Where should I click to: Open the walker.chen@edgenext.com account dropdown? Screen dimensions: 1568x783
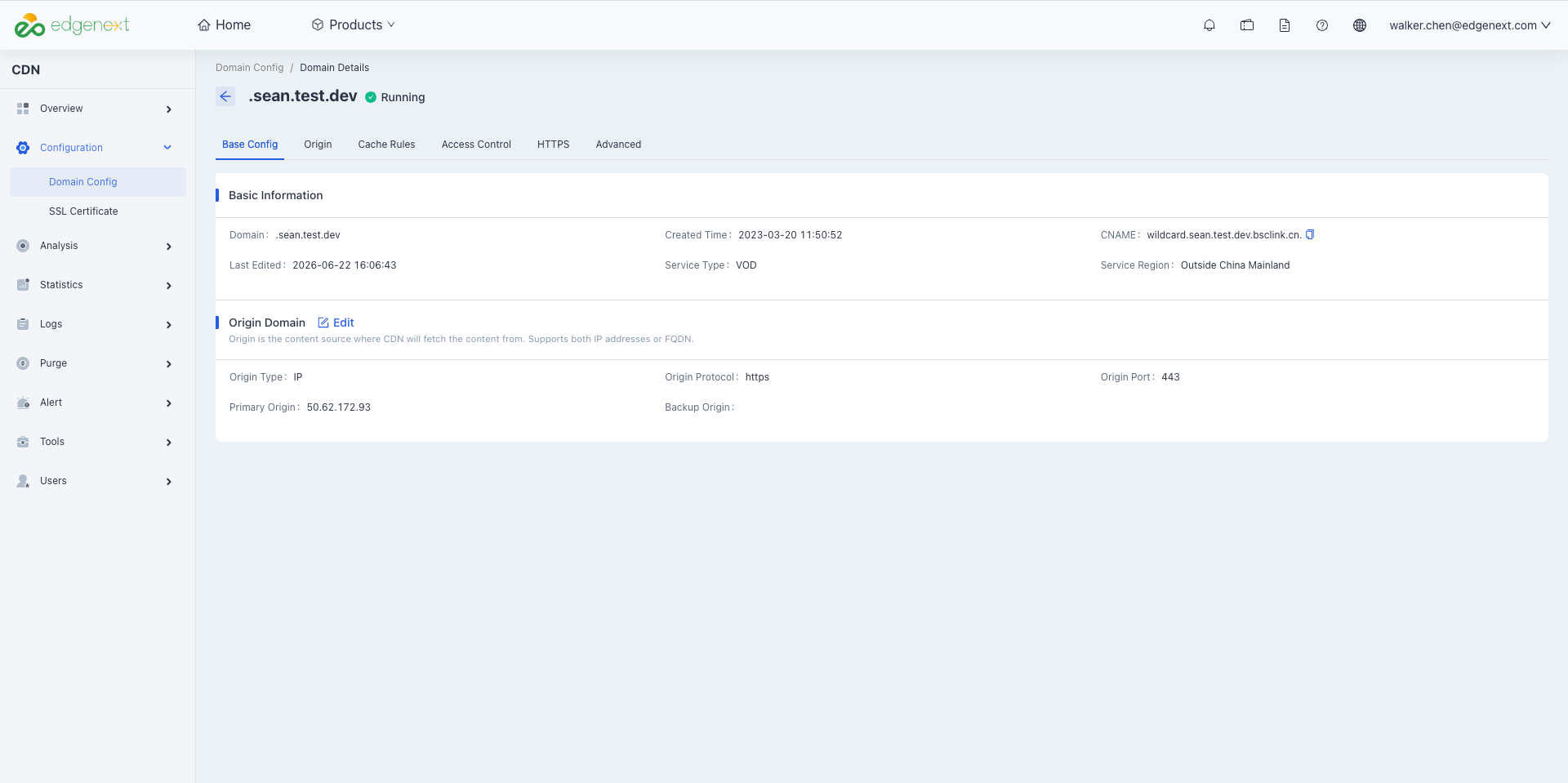tap(1469, 25)
